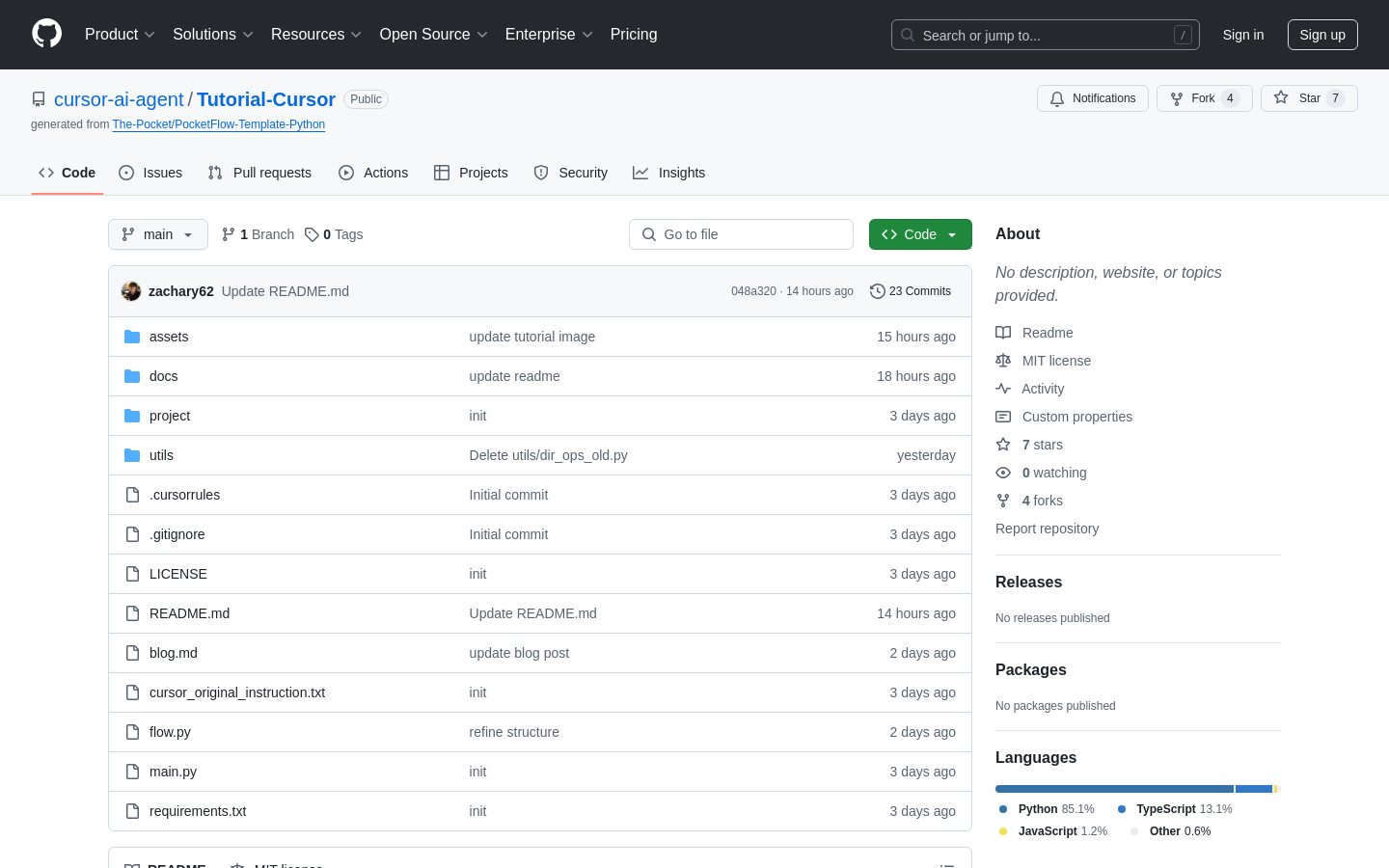Expand the Solutions menu

tap(213, 34)
